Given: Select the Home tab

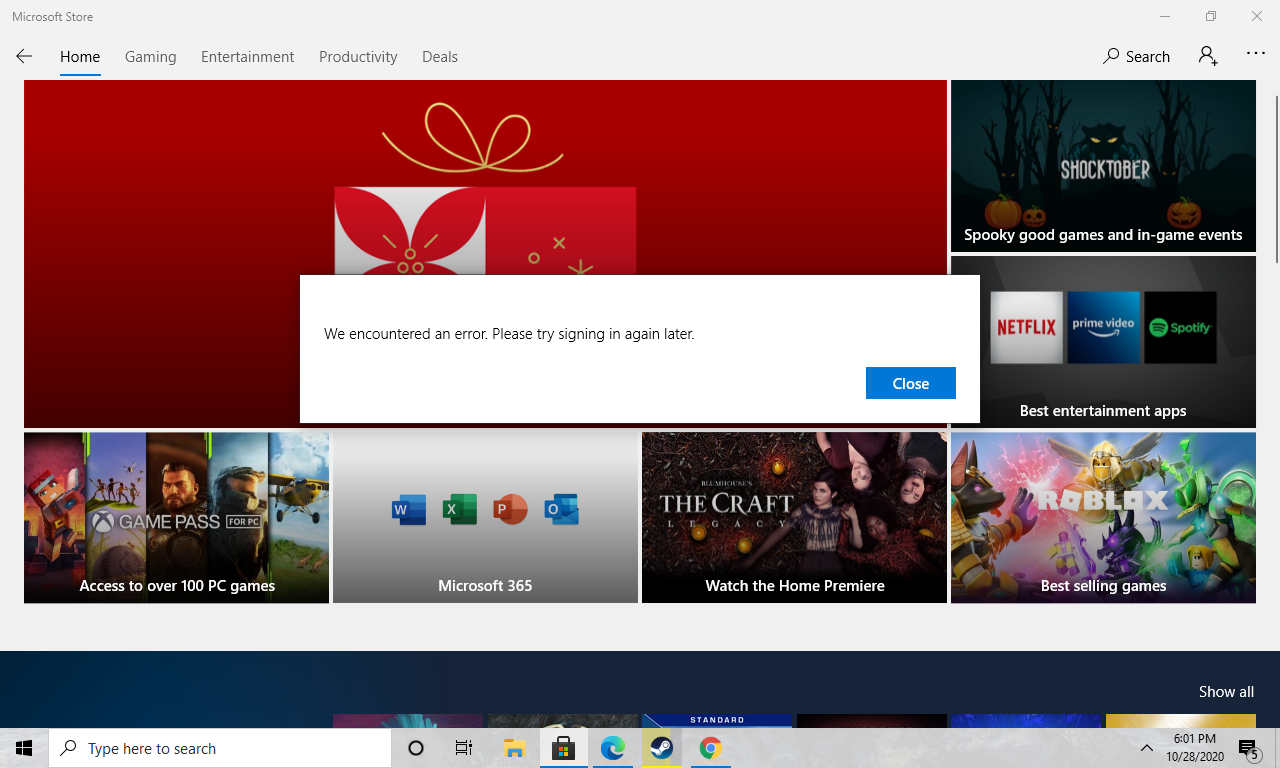Looking at the screenshot, I should coord(80,57).
